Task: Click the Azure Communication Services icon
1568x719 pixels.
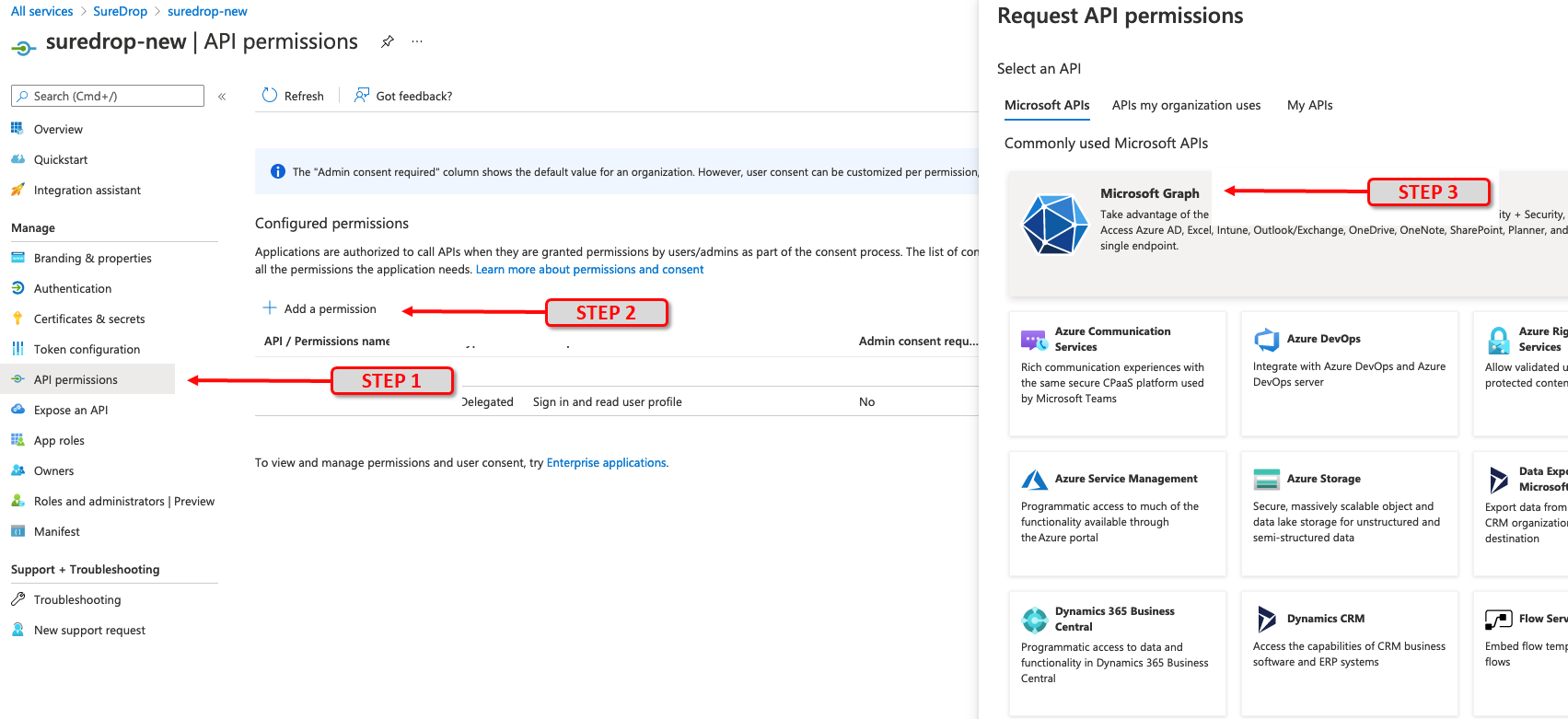Action: 1034,341
